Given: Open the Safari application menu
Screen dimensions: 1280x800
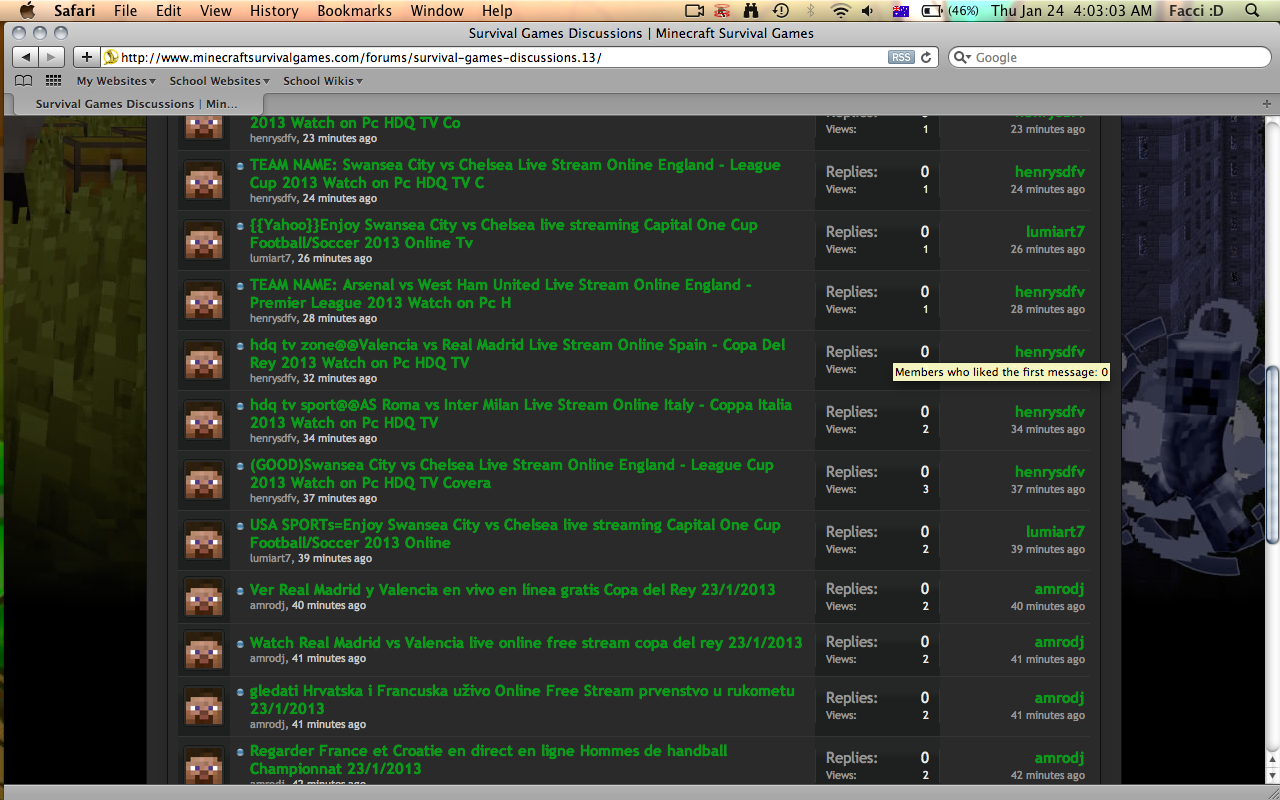Looking at the screenshot, I should (x=75, y=11).
